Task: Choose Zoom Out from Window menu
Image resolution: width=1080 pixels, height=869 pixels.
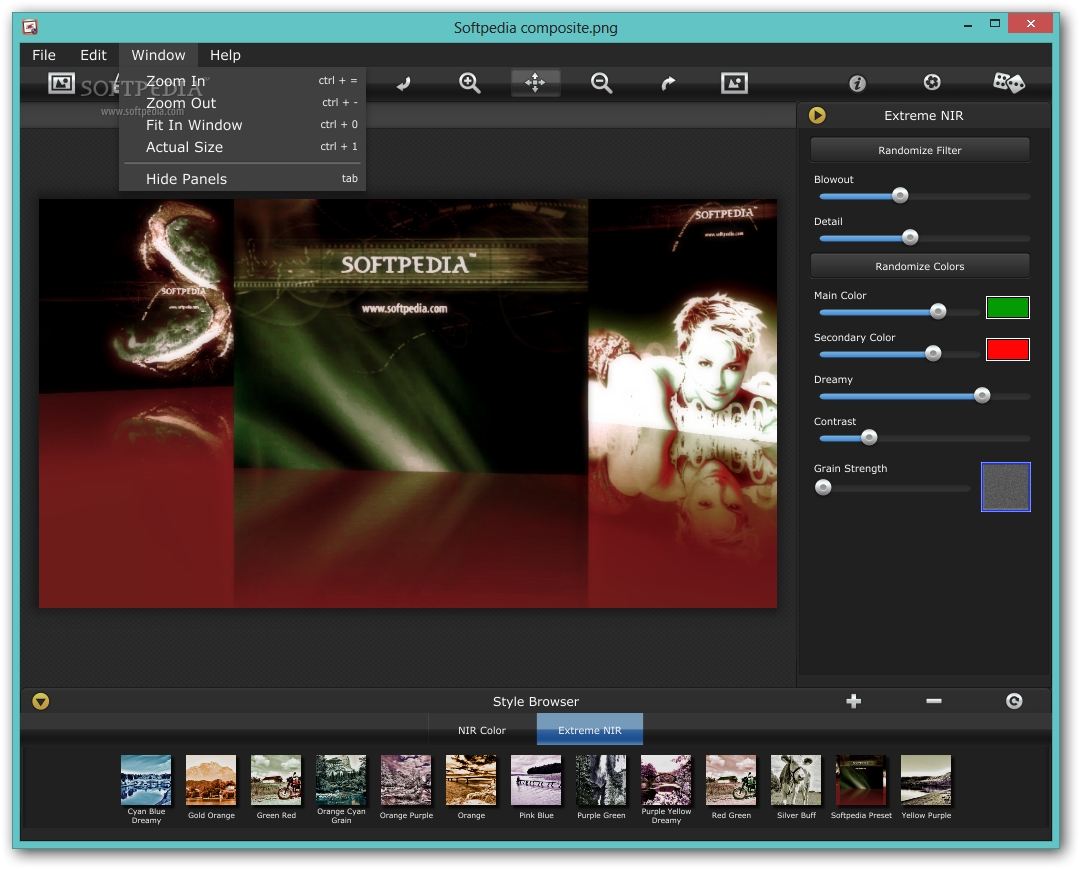Action: (242, 103)
